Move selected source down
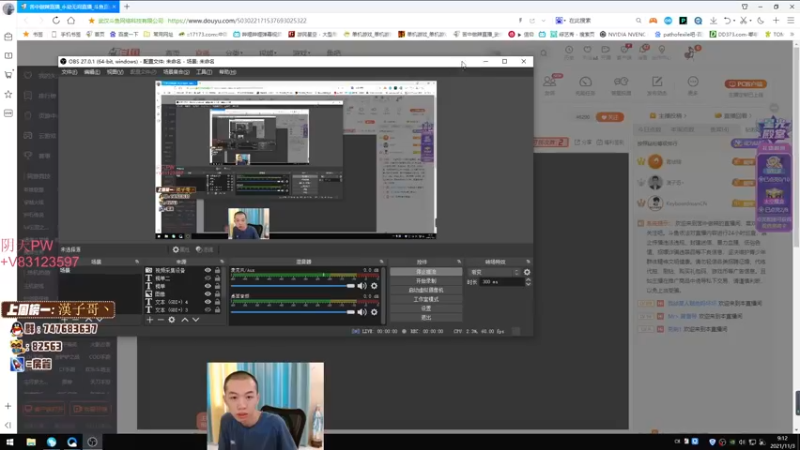 pos(195,320)
